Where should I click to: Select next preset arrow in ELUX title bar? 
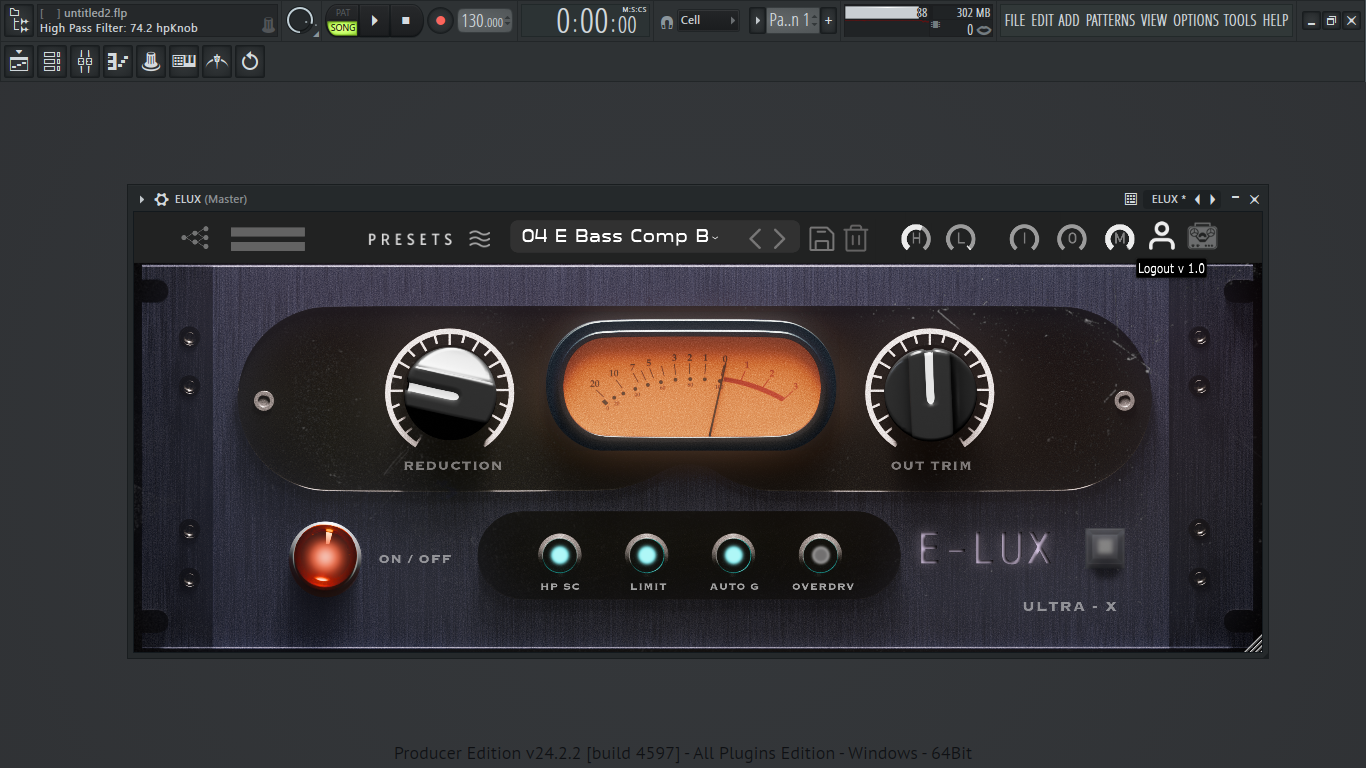pos(1213,199)
